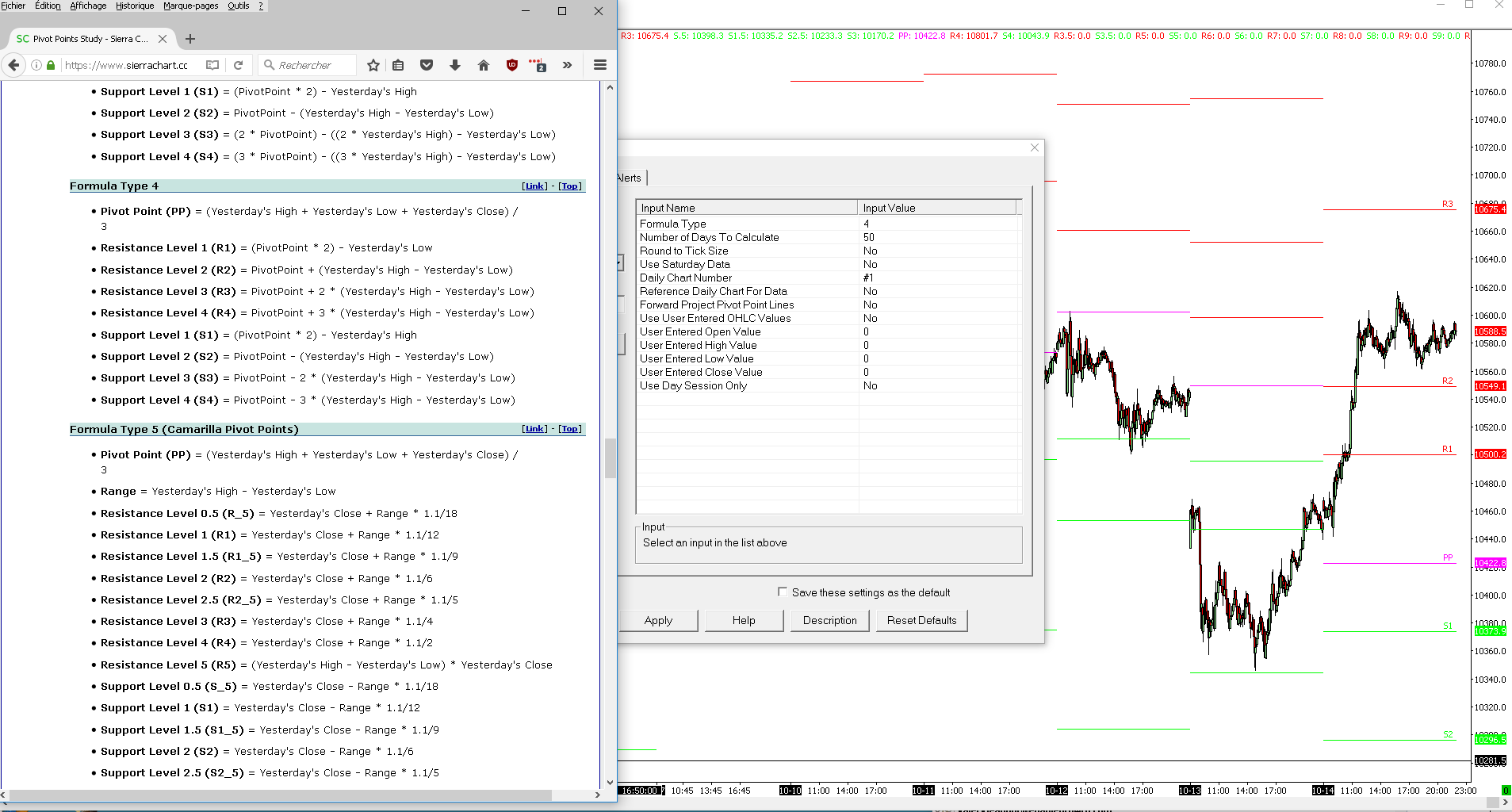The width and height of the screenshot is (1512, 812).
Task: Toggle reader view book icon
Action: (212, 65)
